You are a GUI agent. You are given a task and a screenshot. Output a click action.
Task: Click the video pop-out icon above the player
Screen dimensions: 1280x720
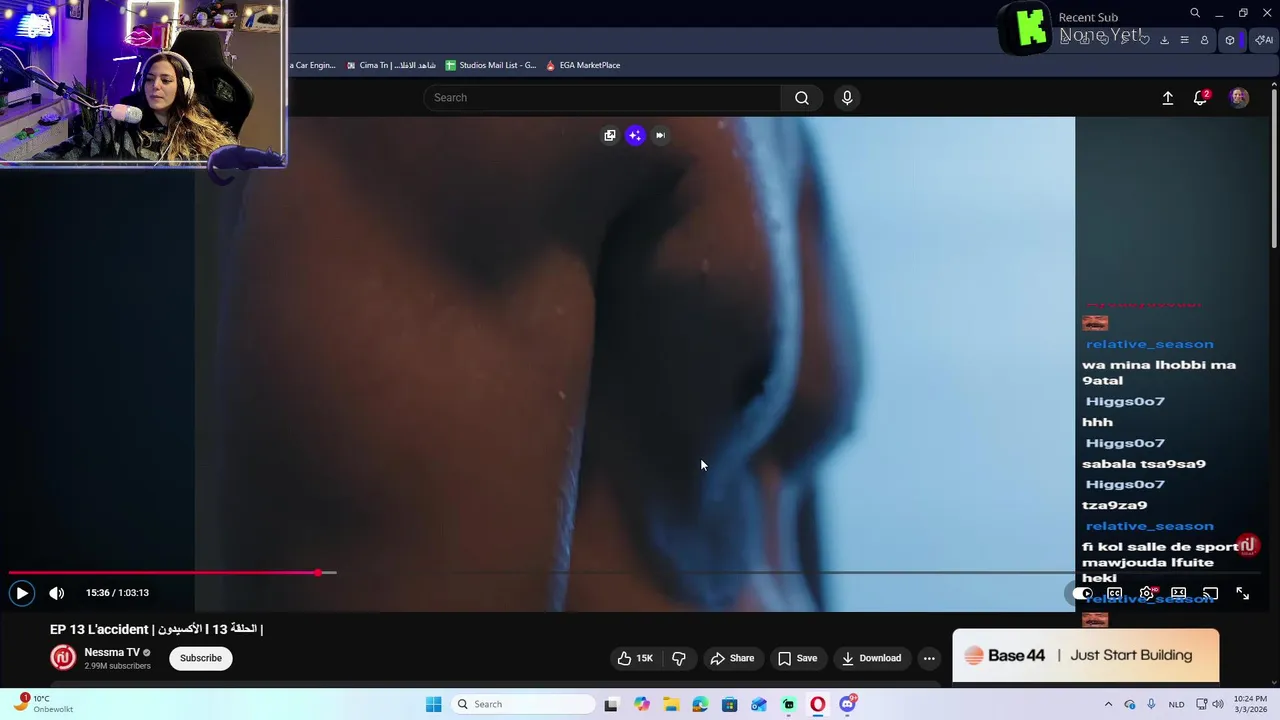point(610,135)
